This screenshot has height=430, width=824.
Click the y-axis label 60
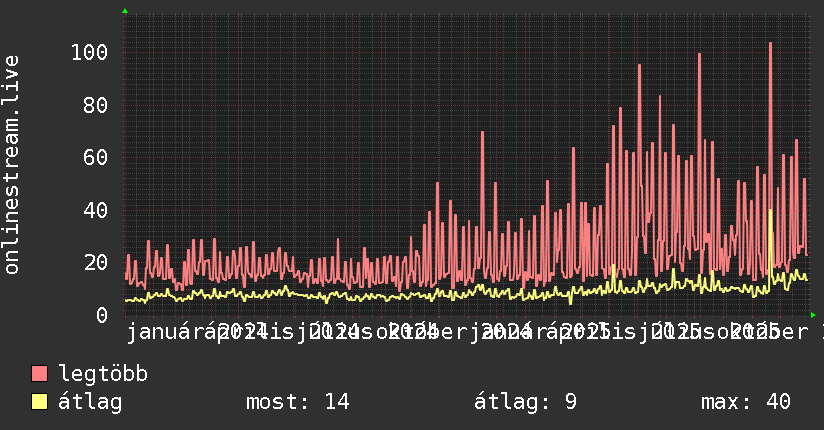coord(96,158)
